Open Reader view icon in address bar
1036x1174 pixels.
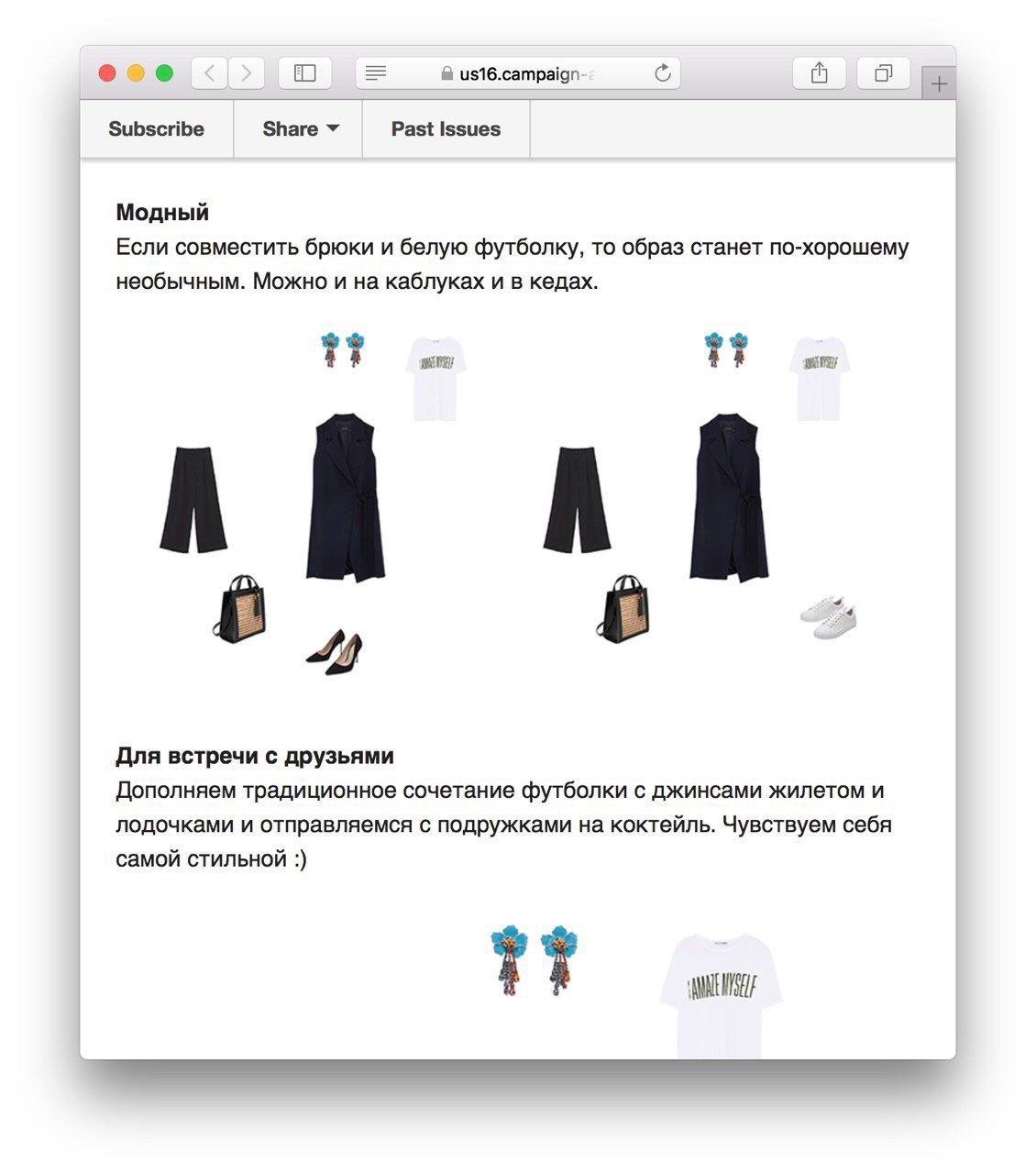click(x=376, y=73)
